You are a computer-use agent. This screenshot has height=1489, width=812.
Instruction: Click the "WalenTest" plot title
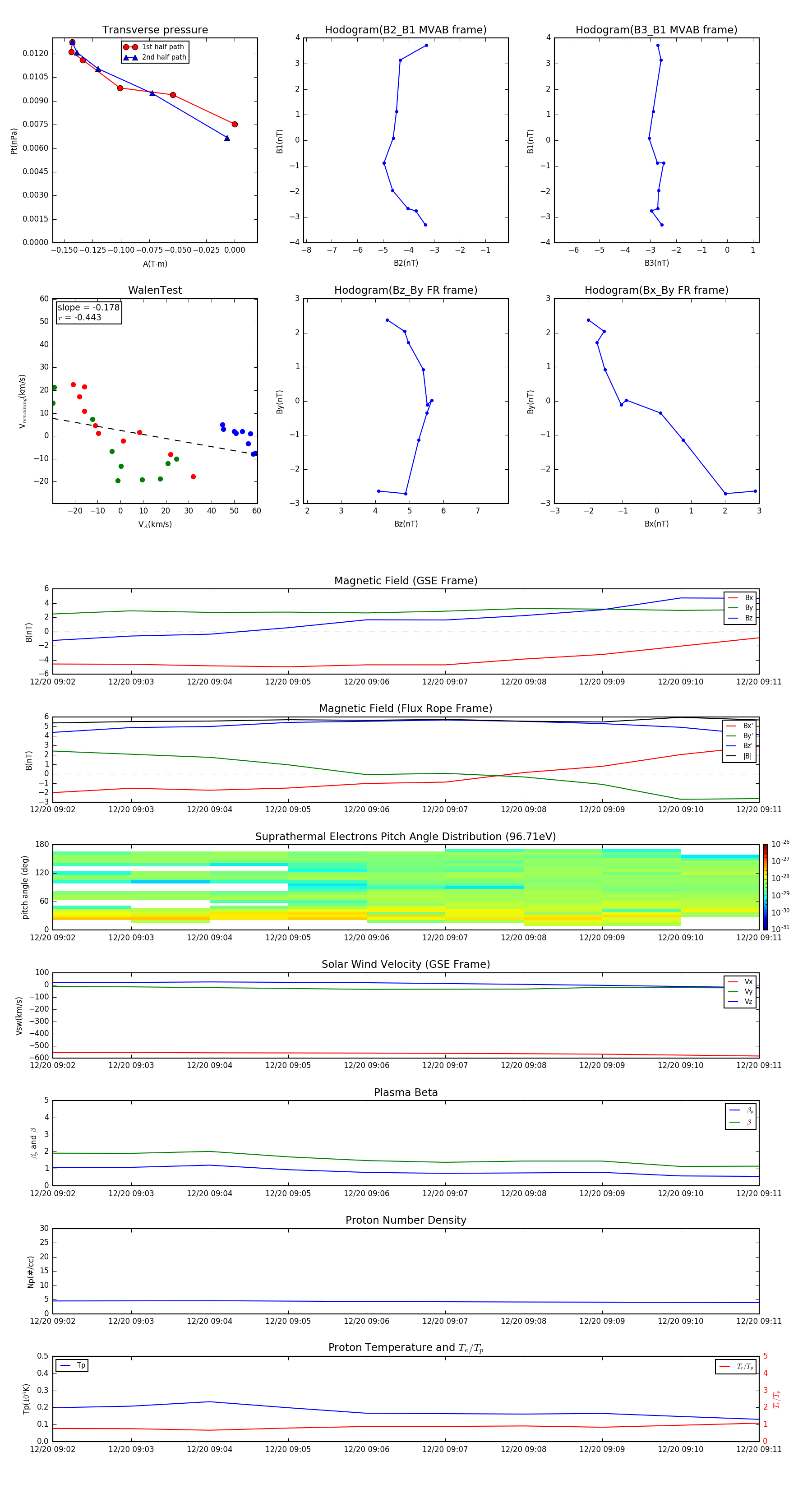[155, 290]
